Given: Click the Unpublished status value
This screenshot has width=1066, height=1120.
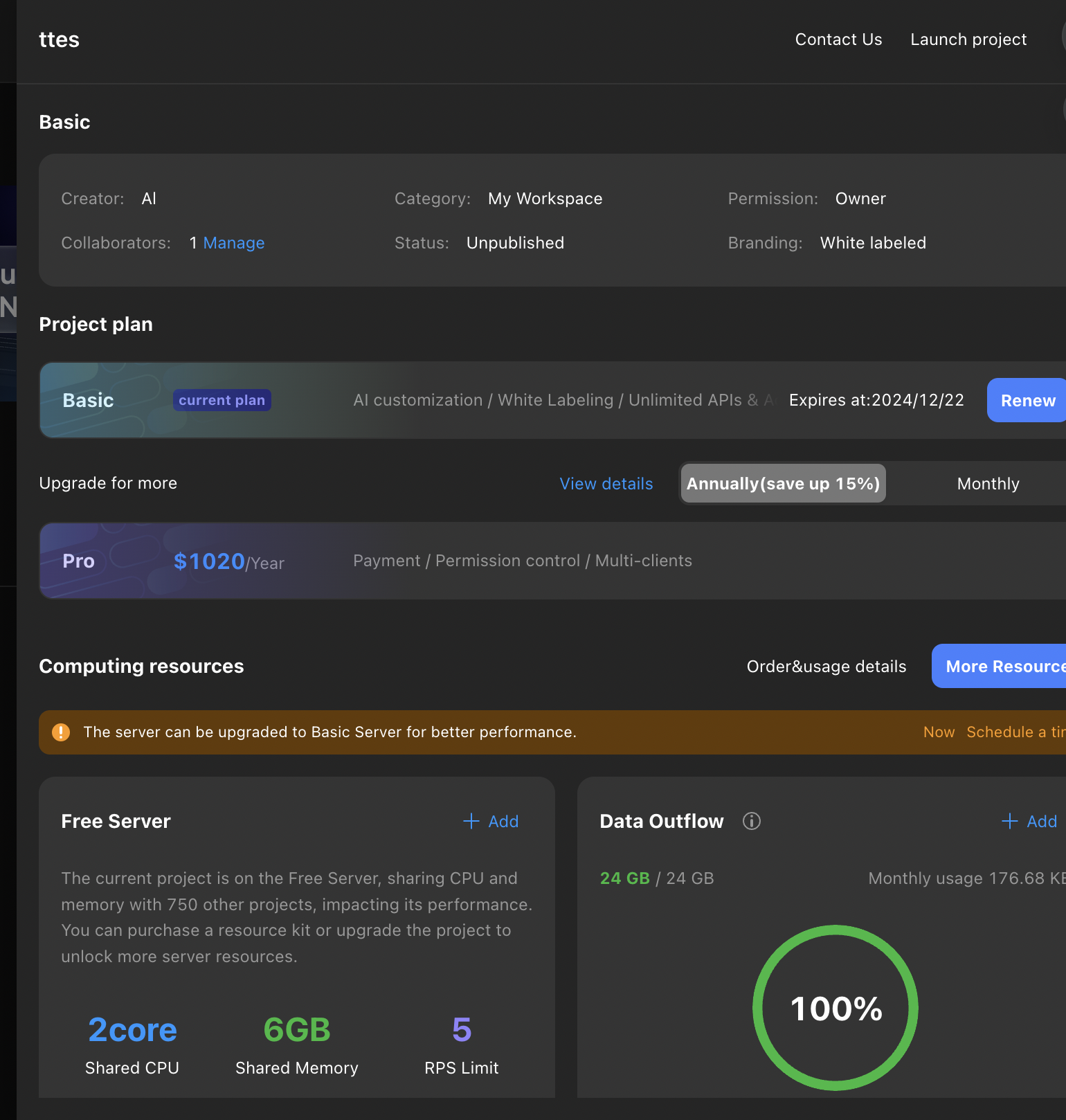Looking at the screenshot, I should coord(515,243).
